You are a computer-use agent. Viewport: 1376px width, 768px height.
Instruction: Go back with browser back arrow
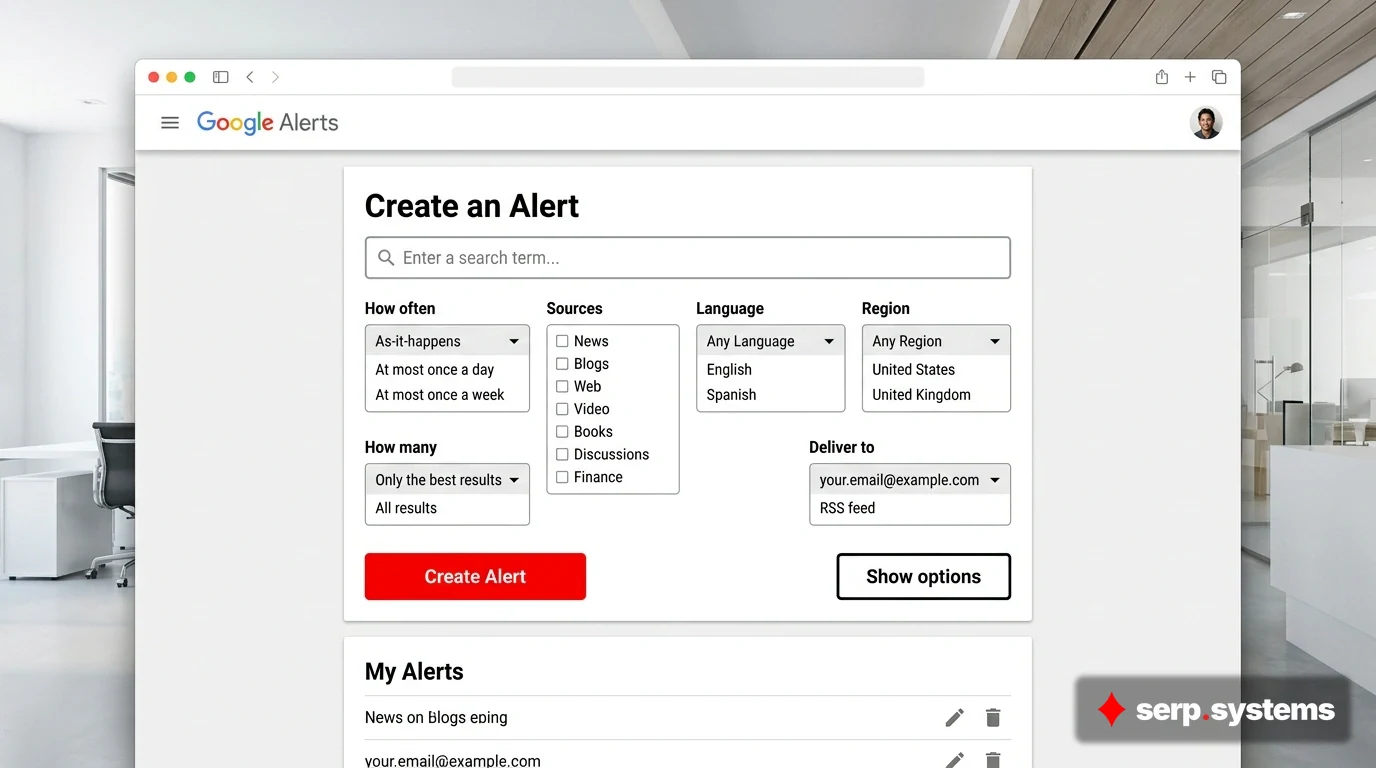pos(250,77)
